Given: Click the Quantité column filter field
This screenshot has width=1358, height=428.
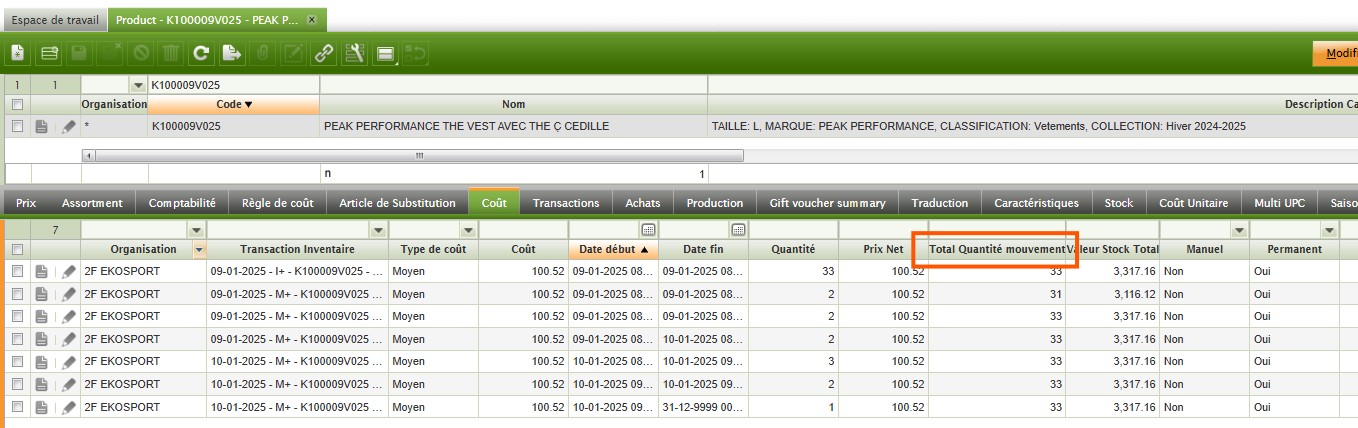Looking at the screenshot, I should [x=793, y=230].
